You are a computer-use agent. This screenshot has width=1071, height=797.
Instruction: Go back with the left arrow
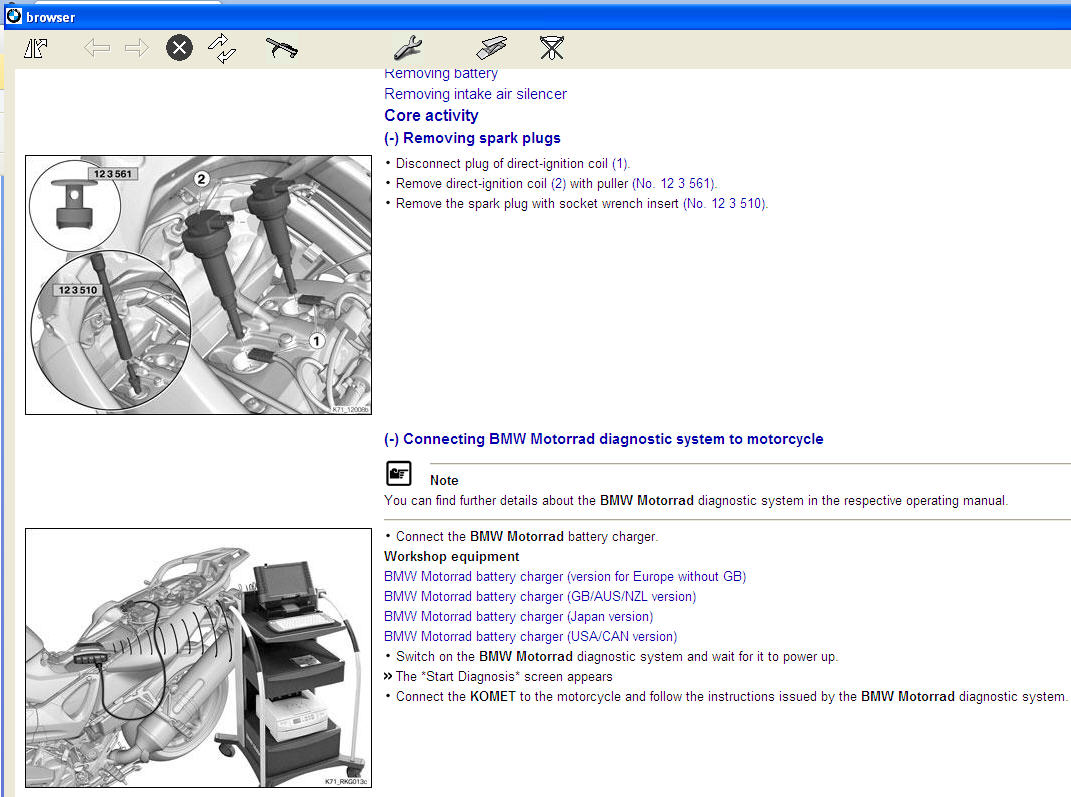pyautogui.click(x=96, y=48)
